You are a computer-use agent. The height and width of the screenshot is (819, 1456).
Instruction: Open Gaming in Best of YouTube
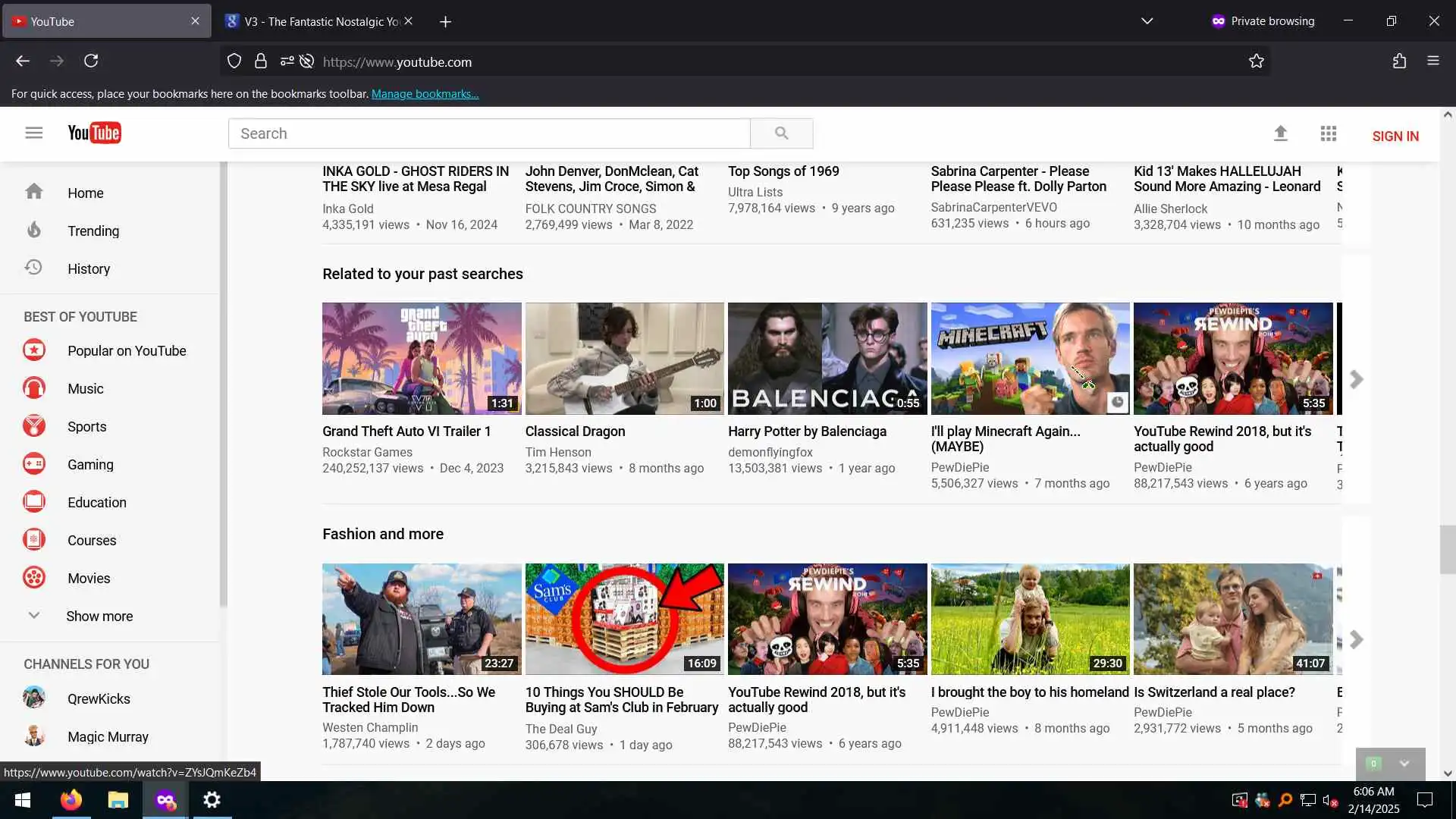coord(89,465)
